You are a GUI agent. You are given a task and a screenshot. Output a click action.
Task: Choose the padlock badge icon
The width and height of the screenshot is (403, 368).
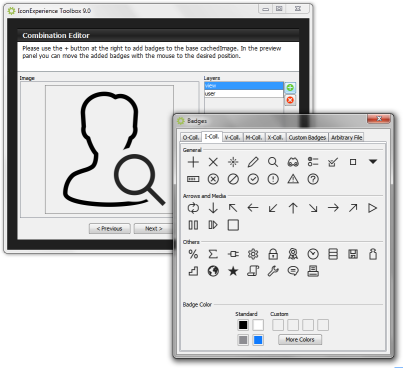click(x=273, y=254)
